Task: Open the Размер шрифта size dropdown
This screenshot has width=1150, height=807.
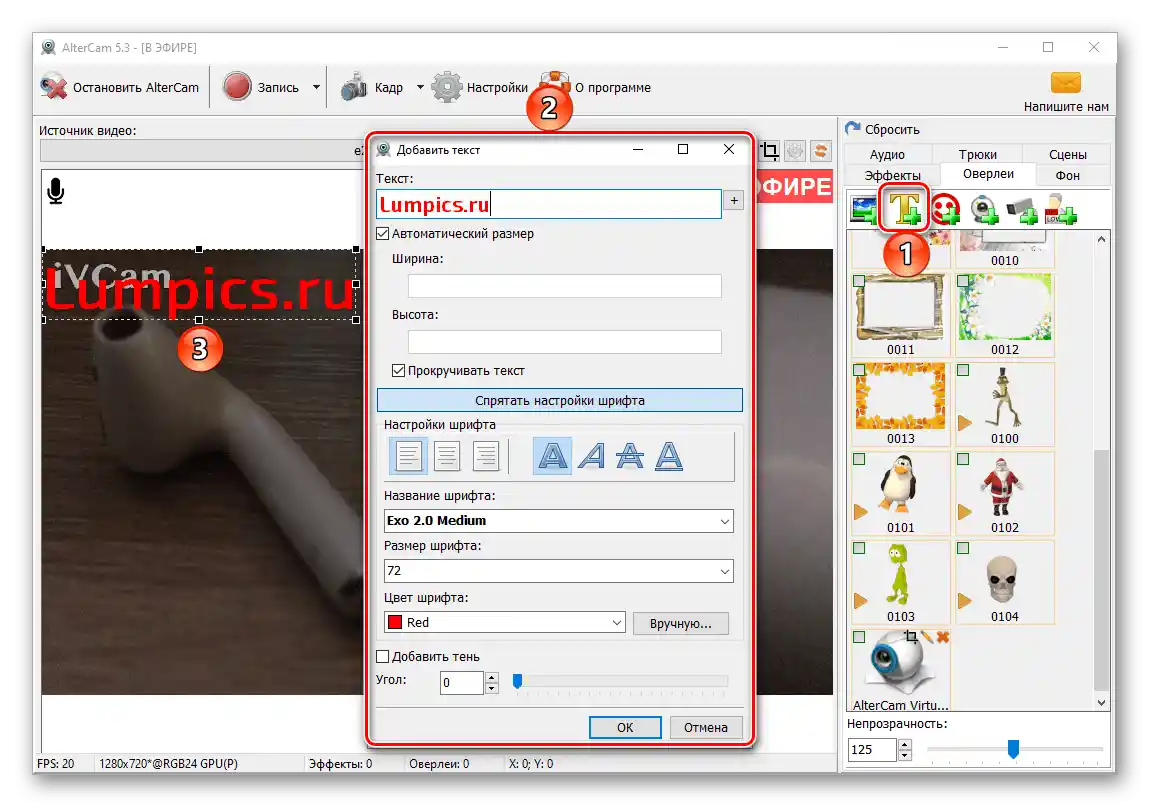Action: [x=558, y=571]
